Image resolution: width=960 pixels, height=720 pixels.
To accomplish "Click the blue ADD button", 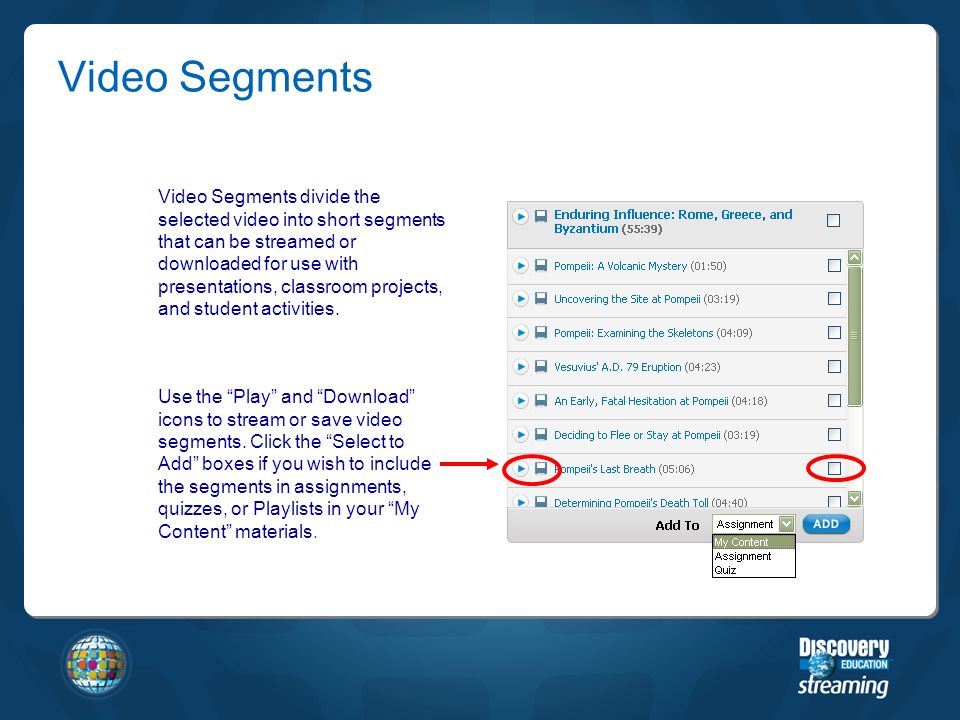I will coord(826,524).
